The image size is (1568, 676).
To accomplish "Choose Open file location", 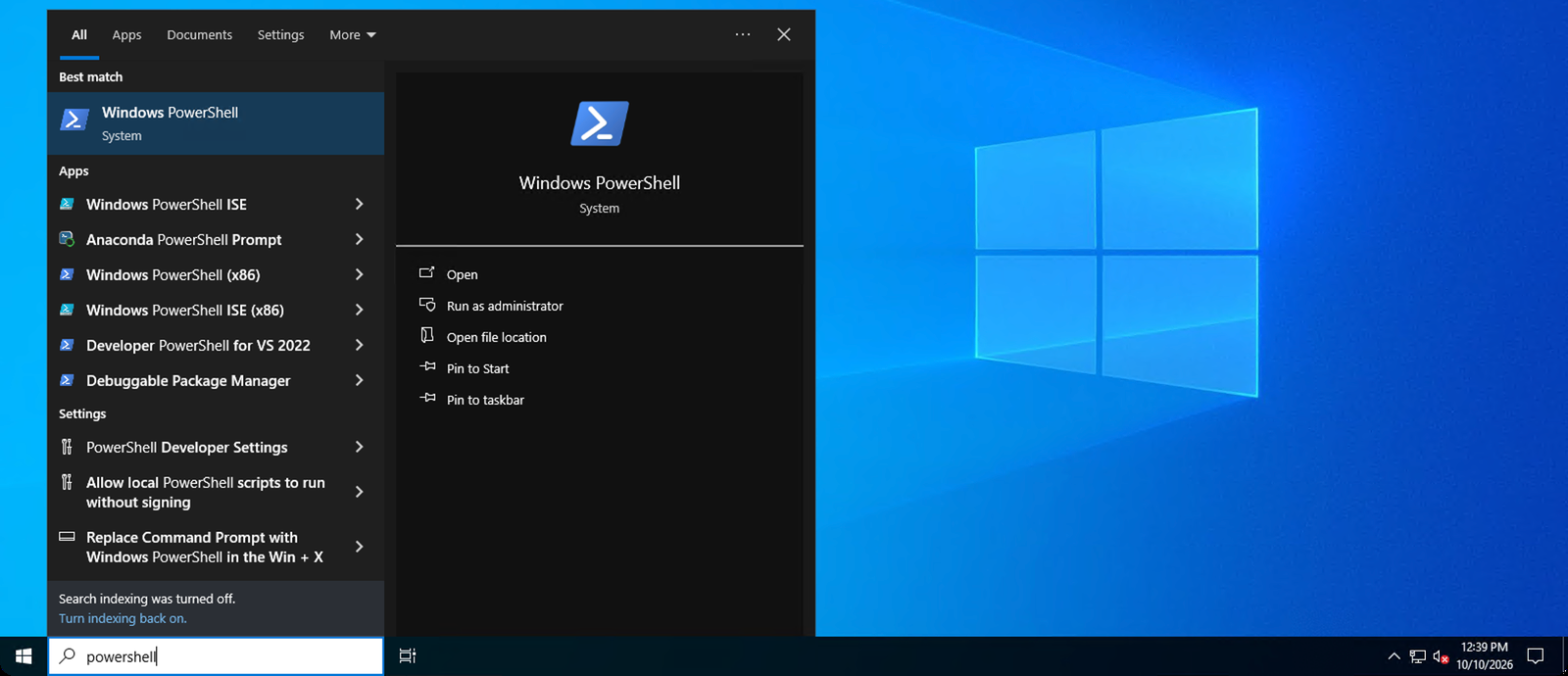I will 497,337.
